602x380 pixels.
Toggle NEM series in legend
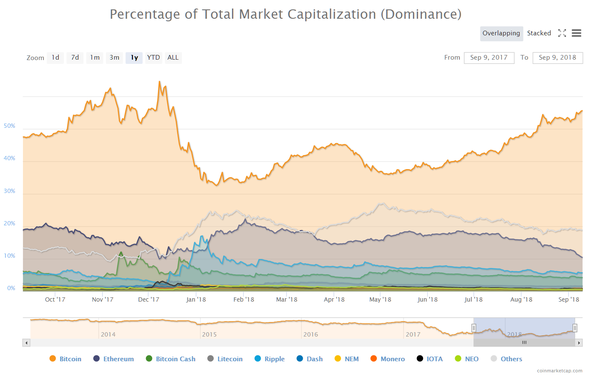coord(347,359)
